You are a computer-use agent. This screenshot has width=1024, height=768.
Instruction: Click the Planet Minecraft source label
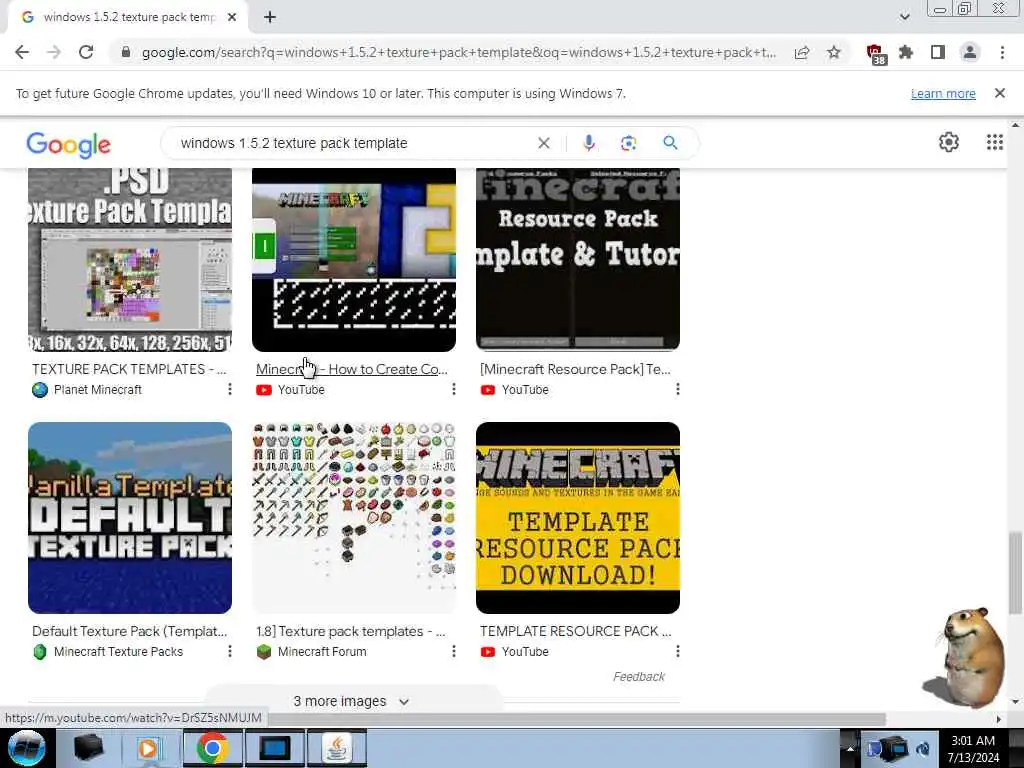(98, 390)
